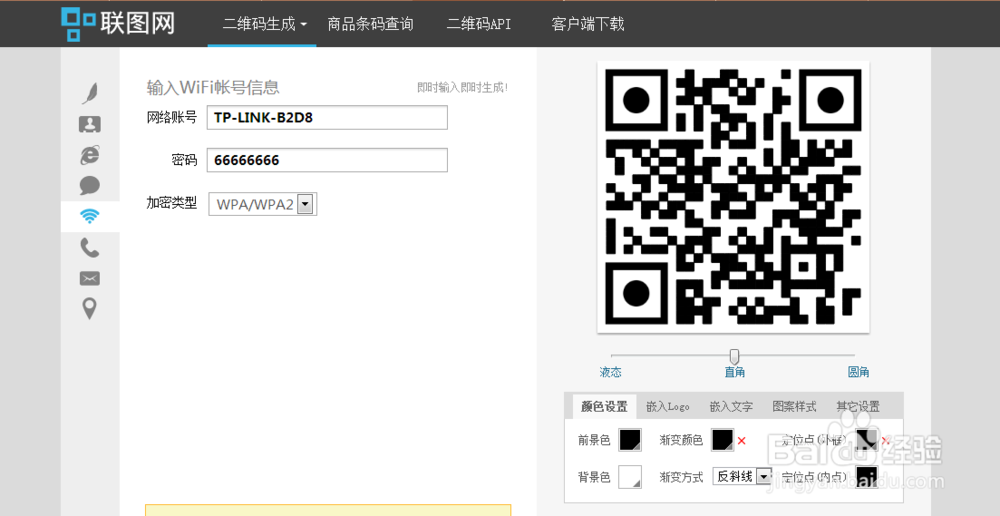Click the 即时输入即时生成! hint text
Image resolution: width=1000 pixels, height=516 pixels.
click(463, 87)
